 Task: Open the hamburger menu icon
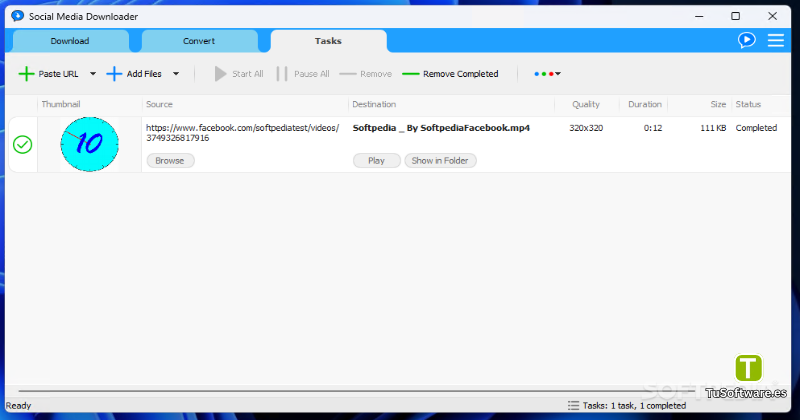tap(776, 40)
